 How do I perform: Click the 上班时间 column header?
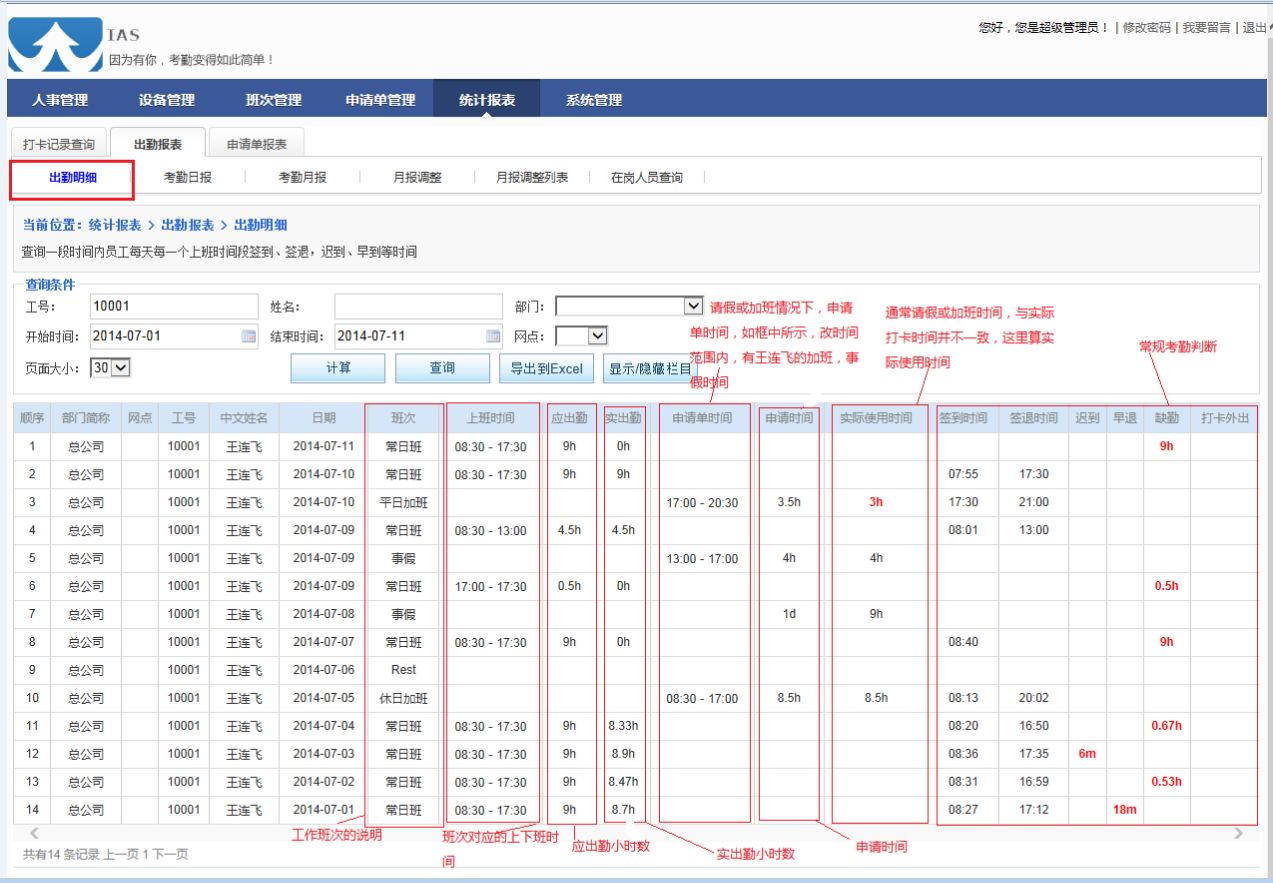pos(490,418)
